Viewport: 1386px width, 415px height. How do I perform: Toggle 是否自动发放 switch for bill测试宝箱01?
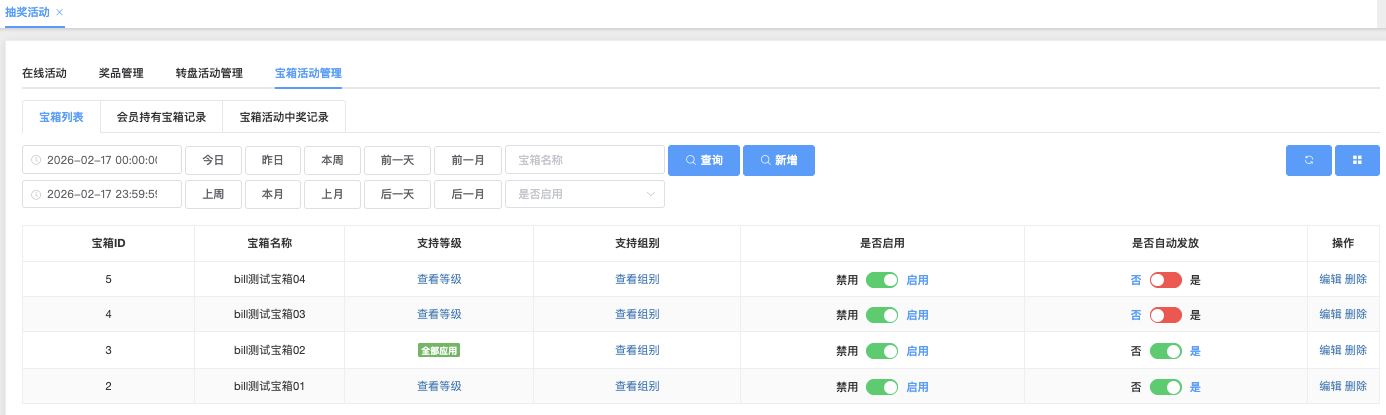pyautogui.click(x=1165, y=387)
